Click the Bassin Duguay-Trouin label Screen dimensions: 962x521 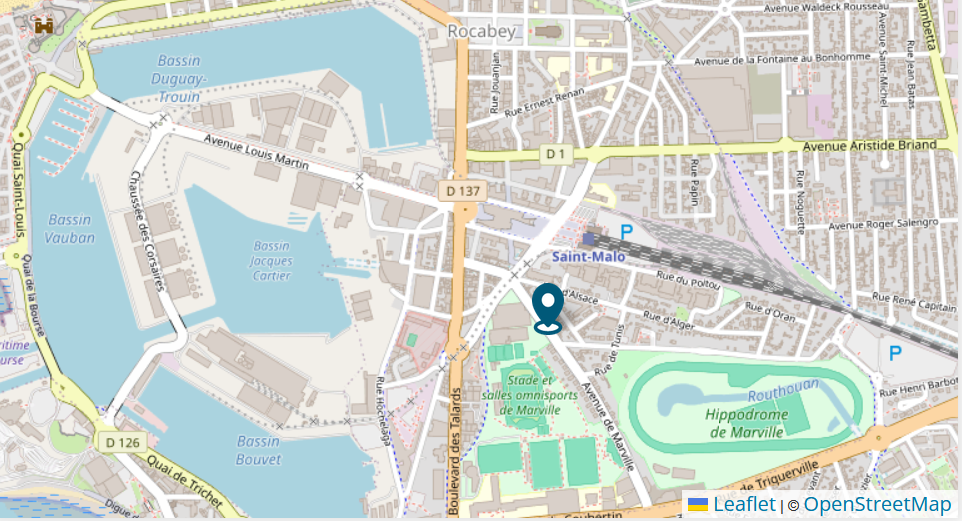click(179, 79)
